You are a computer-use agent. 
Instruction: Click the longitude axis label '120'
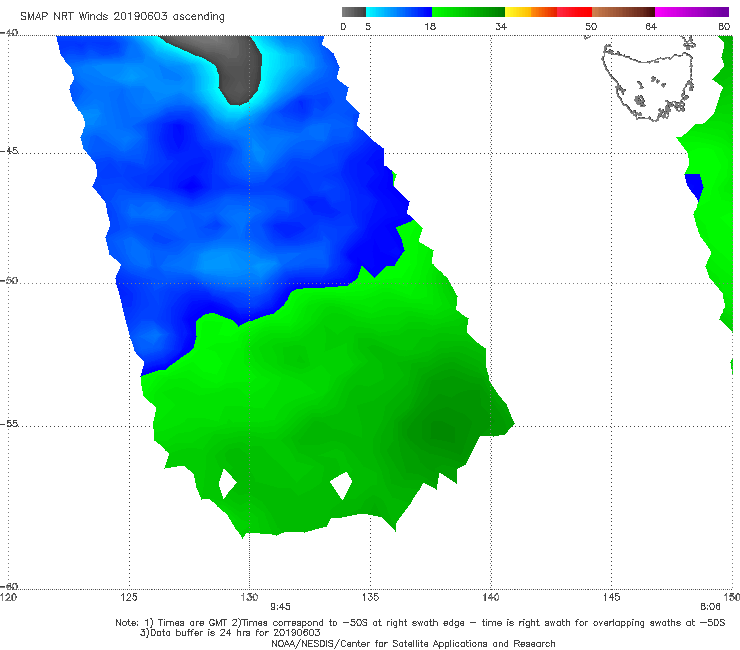pyautogui.click(x=8, y=597)
